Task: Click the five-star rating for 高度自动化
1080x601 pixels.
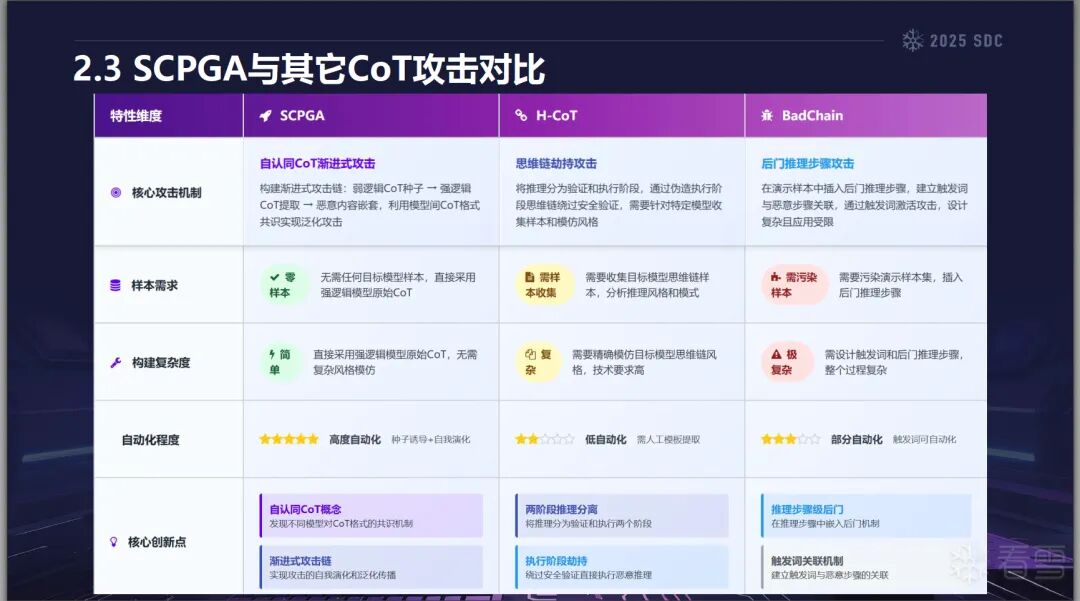Action: point(289,439)
